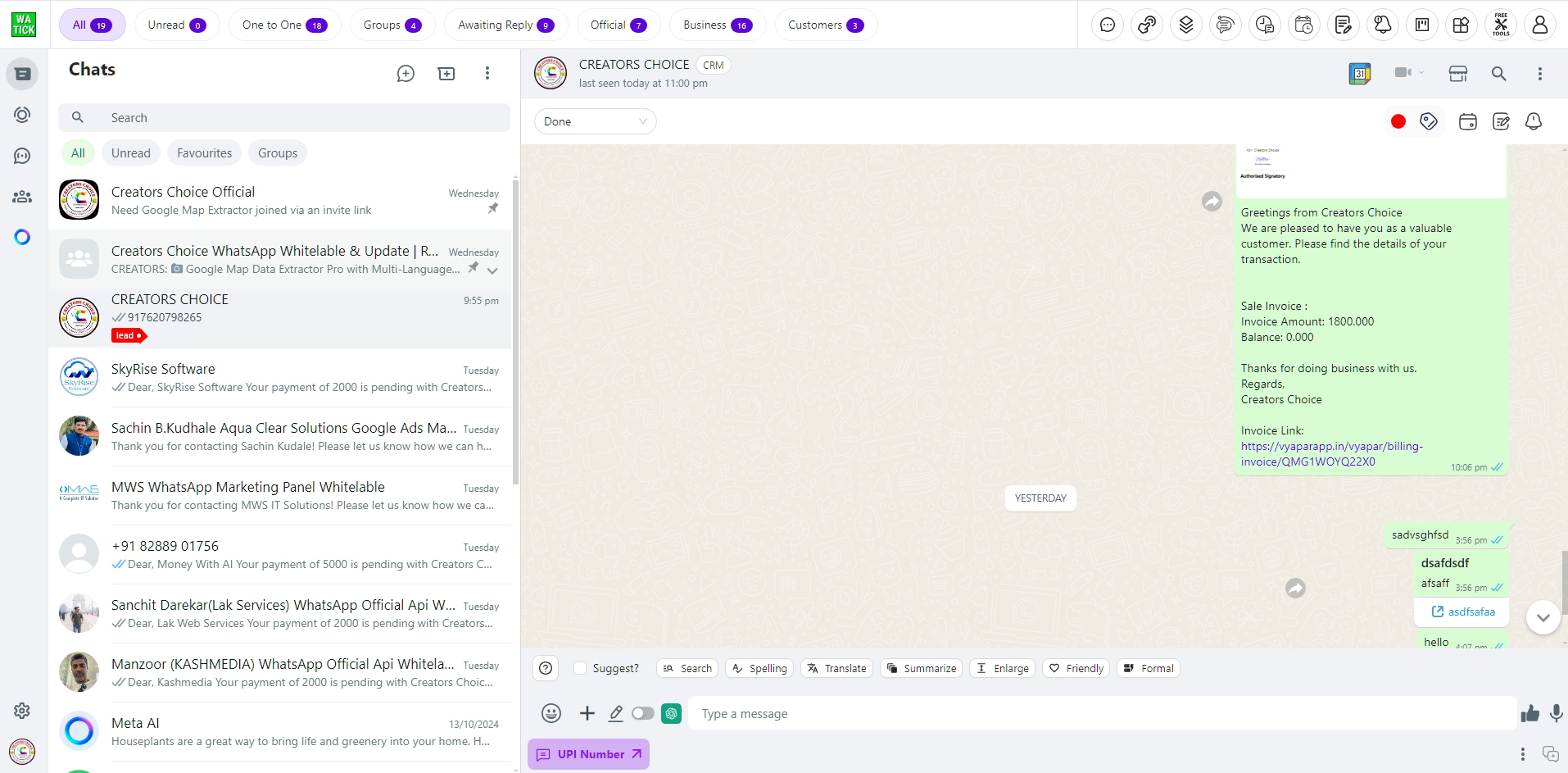
Task: Select the Unread filter chip under Search
Action: point(131,153)
